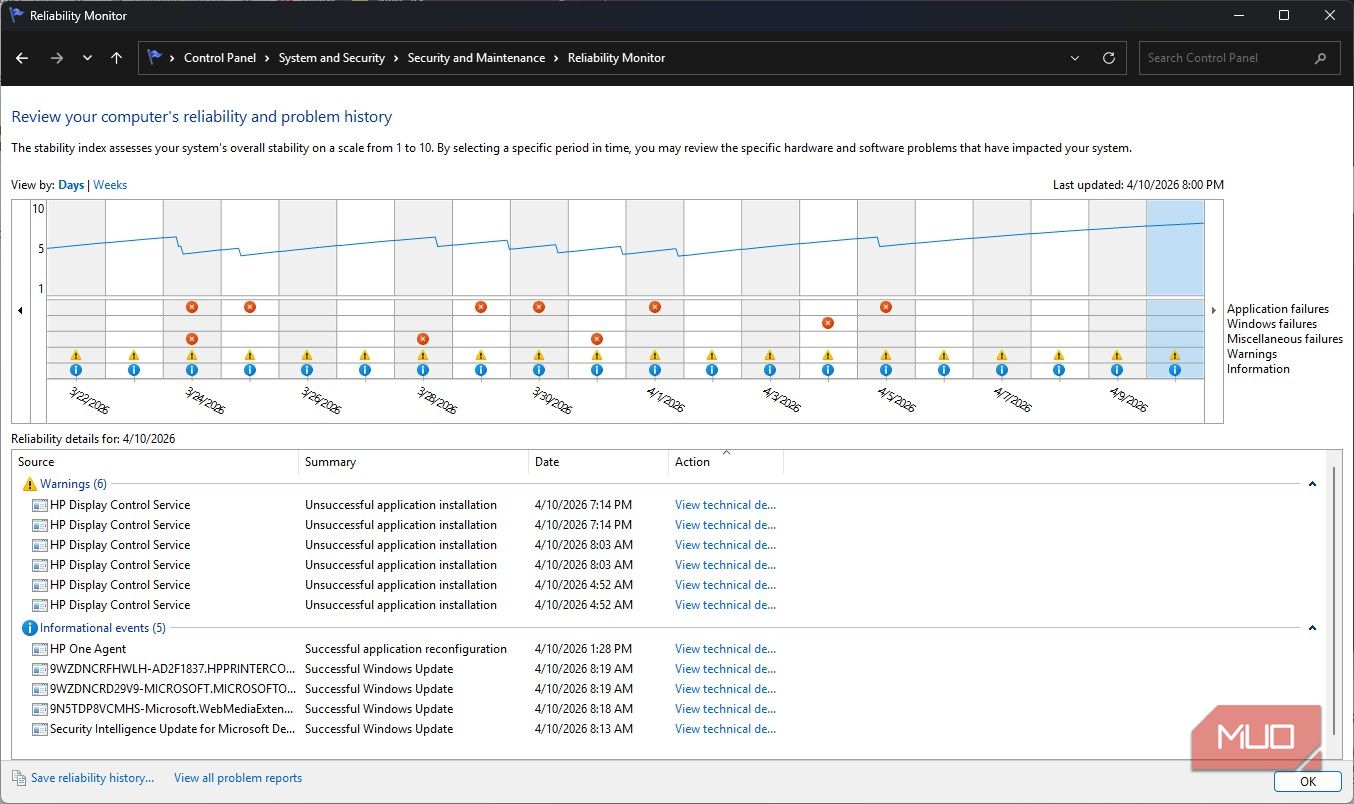Select the application failure icon on 4/5/2026
Image resolution: width=1354 pixels, height=804 pixels.
point(886,307)
